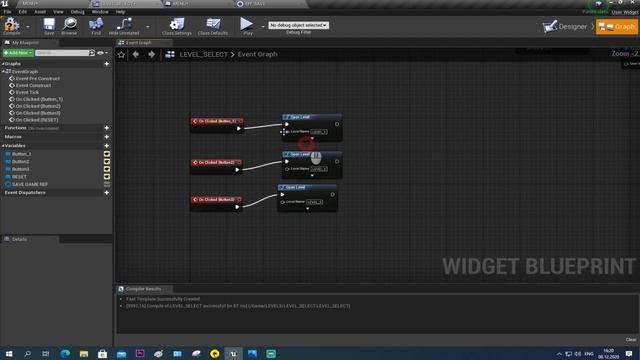Open the Debug menu
640x360 pixels.
tap(78, 12)
